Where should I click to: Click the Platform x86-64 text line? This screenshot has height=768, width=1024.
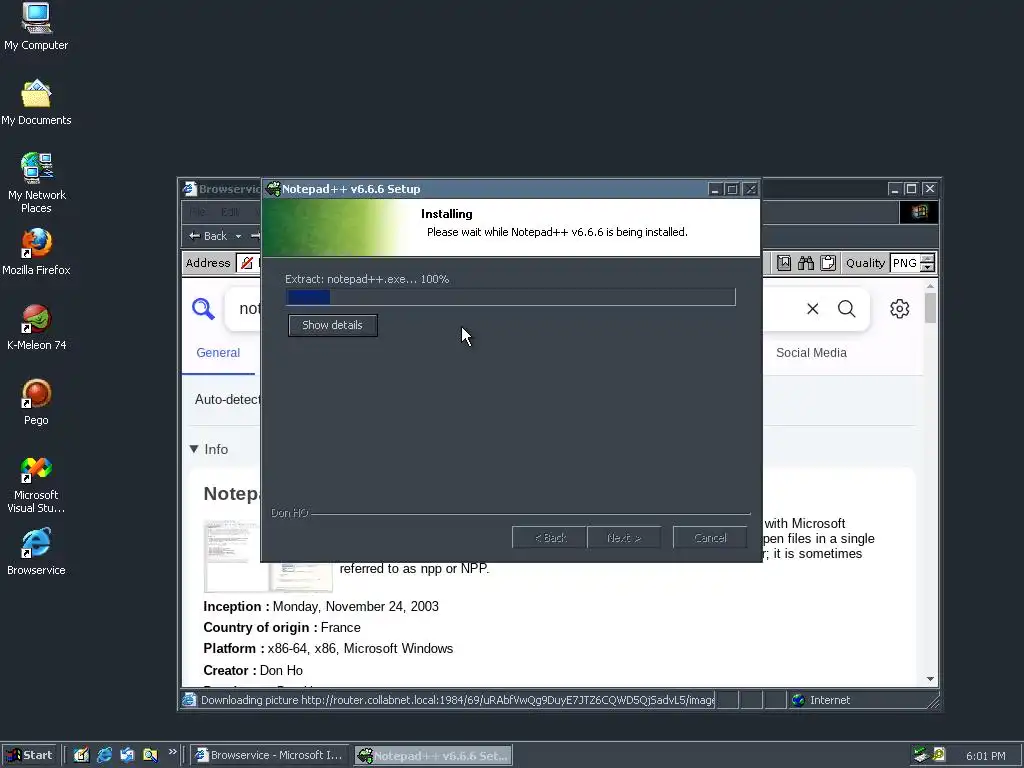click(328, 648)
